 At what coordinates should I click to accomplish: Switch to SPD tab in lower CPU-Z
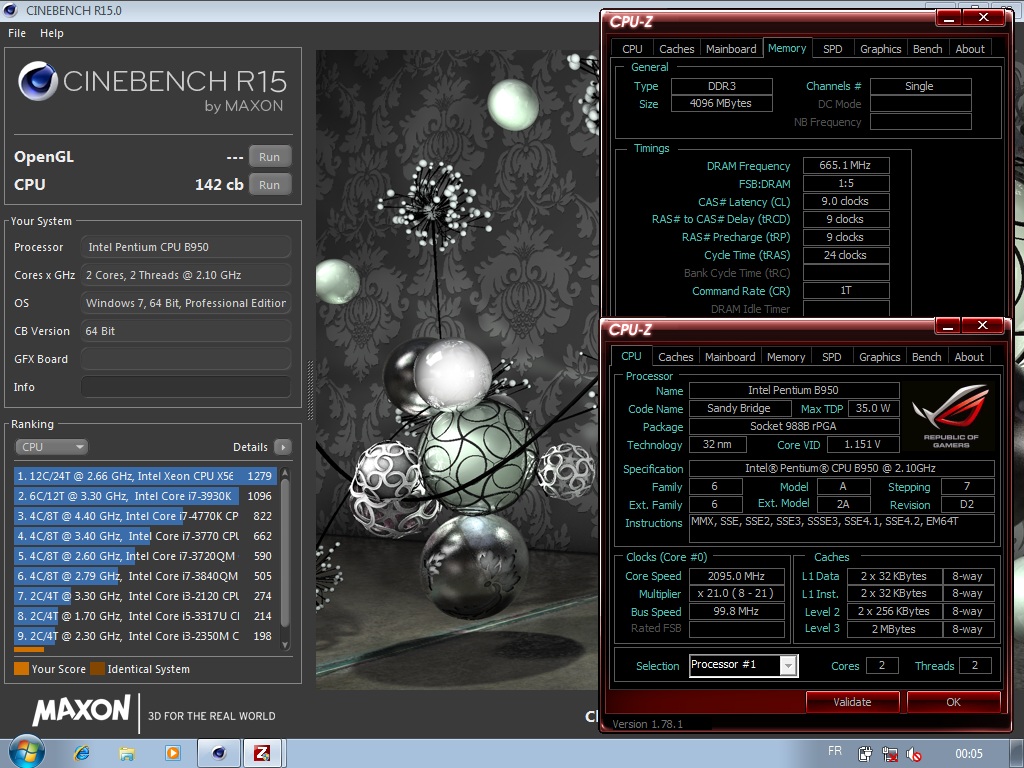click(x=831, y=357)
